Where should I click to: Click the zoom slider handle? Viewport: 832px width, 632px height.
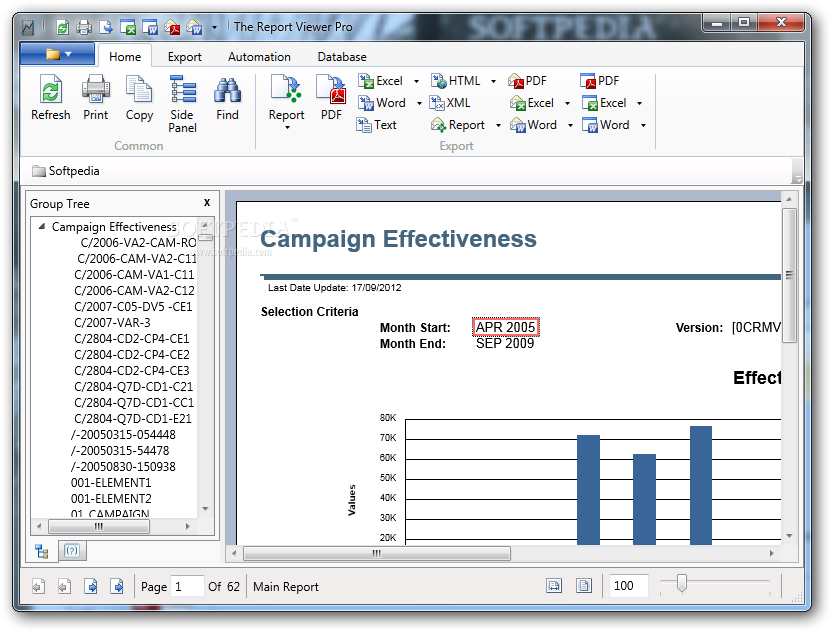pyautogui.click(x=682, y=583)
